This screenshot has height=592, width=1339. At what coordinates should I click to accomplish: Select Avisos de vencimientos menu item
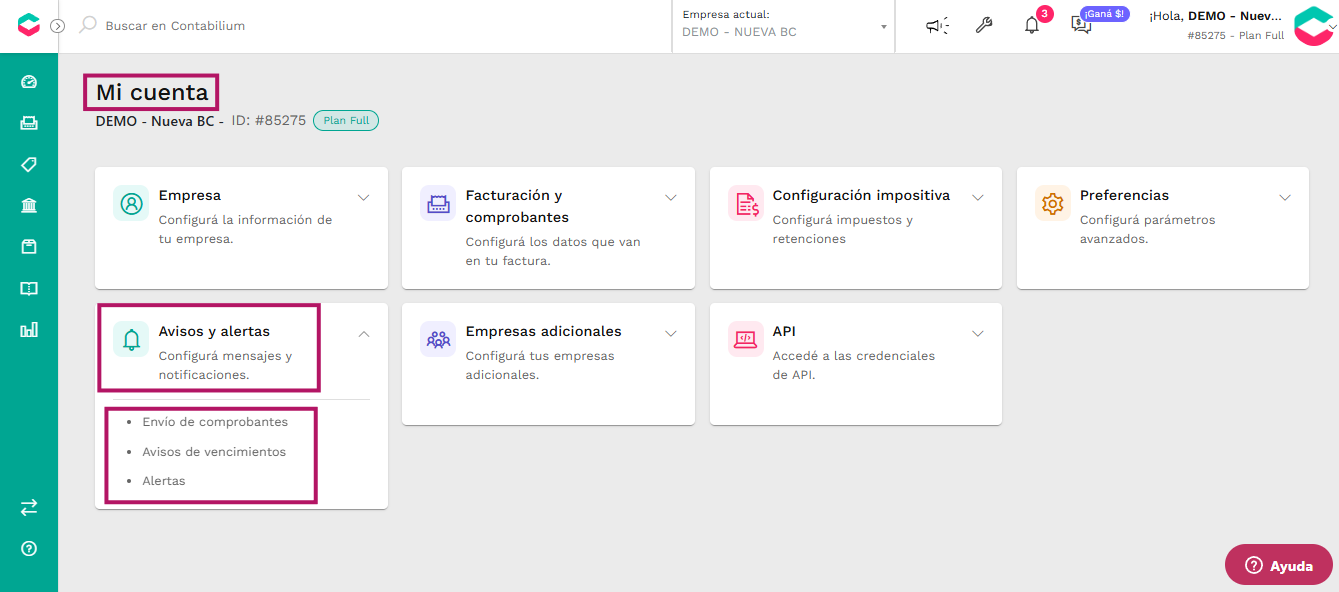tap(214, 452)
